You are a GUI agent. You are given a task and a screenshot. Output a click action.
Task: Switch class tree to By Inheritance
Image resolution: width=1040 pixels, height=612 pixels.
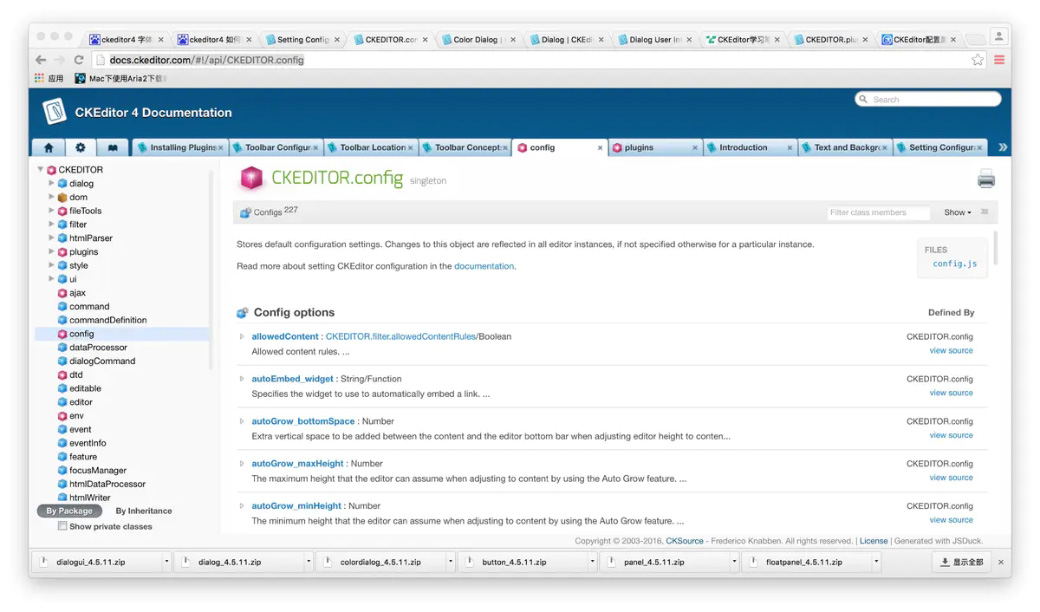143,511
